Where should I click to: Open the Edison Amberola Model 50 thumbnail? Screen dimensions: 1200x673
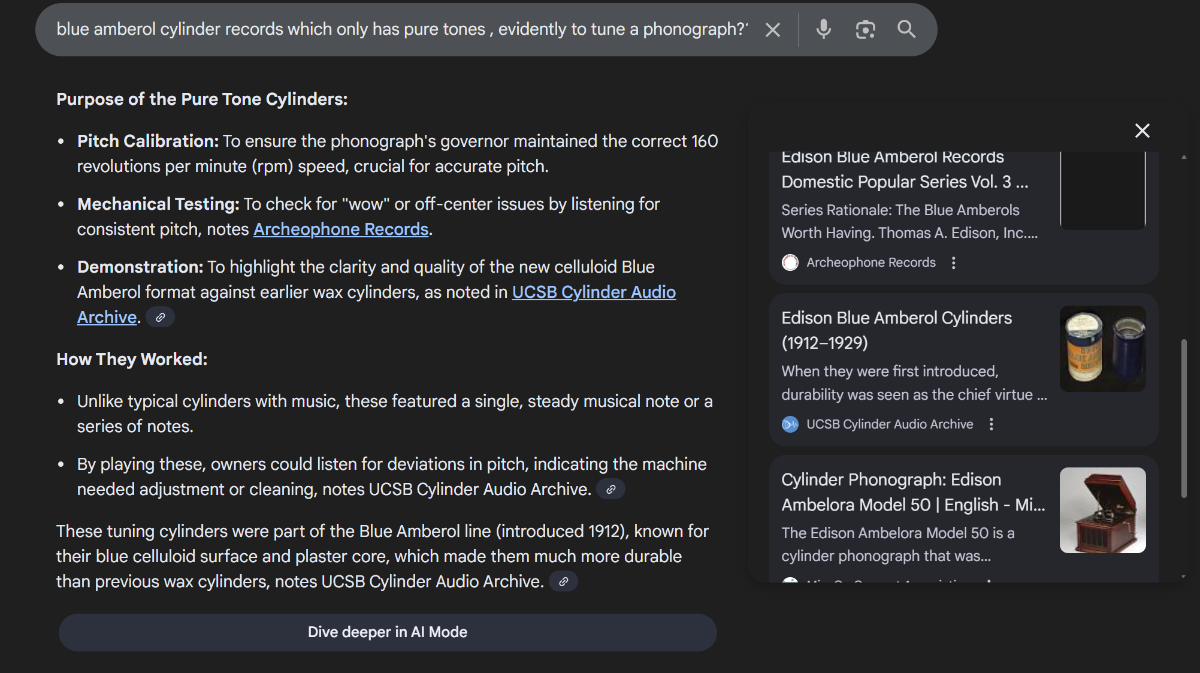(x=1102, y=510)
